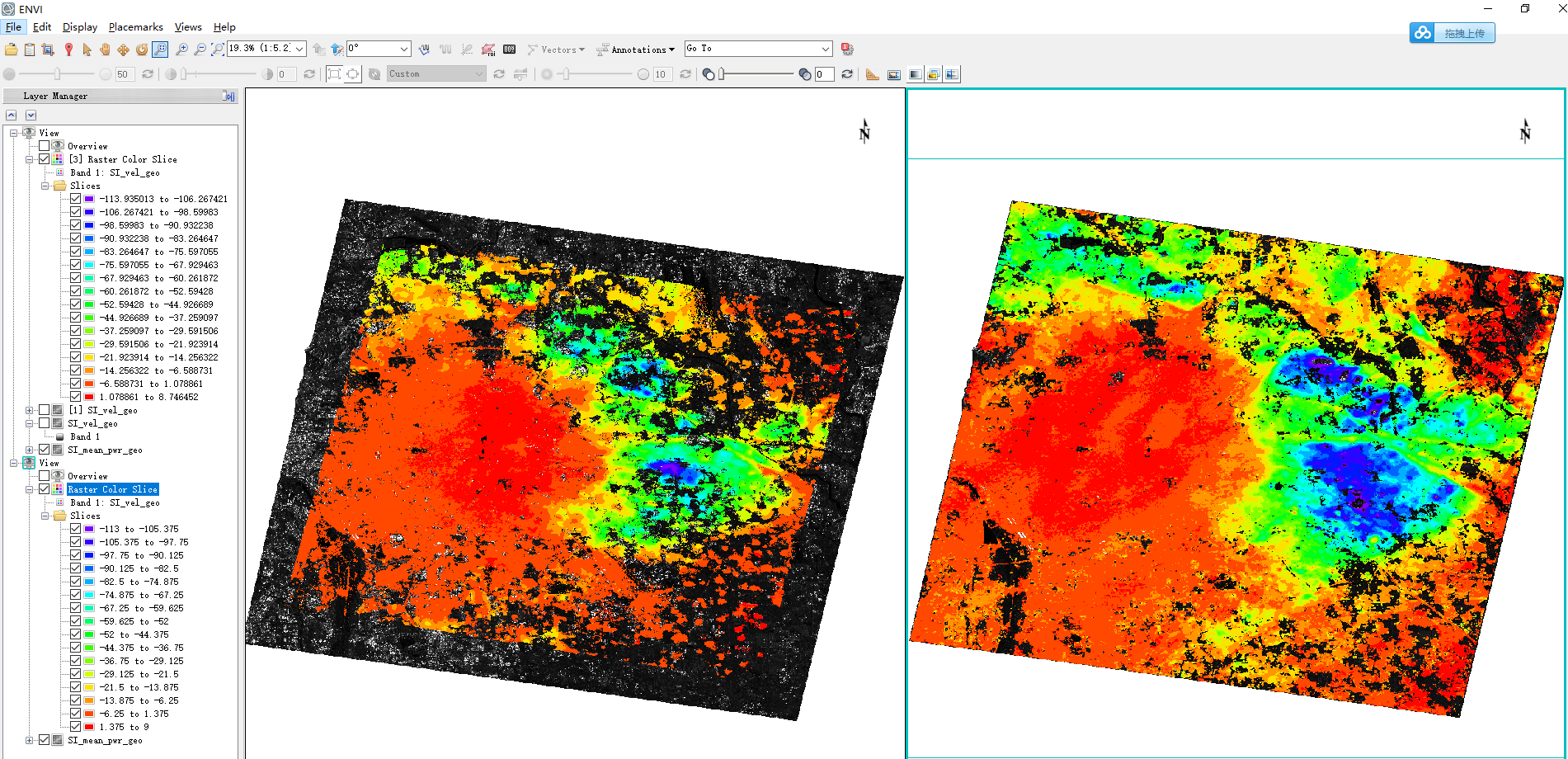1568x759 pixels.
Task: Click the Mensuration ruler tool icon
Action: coord(872,74)
